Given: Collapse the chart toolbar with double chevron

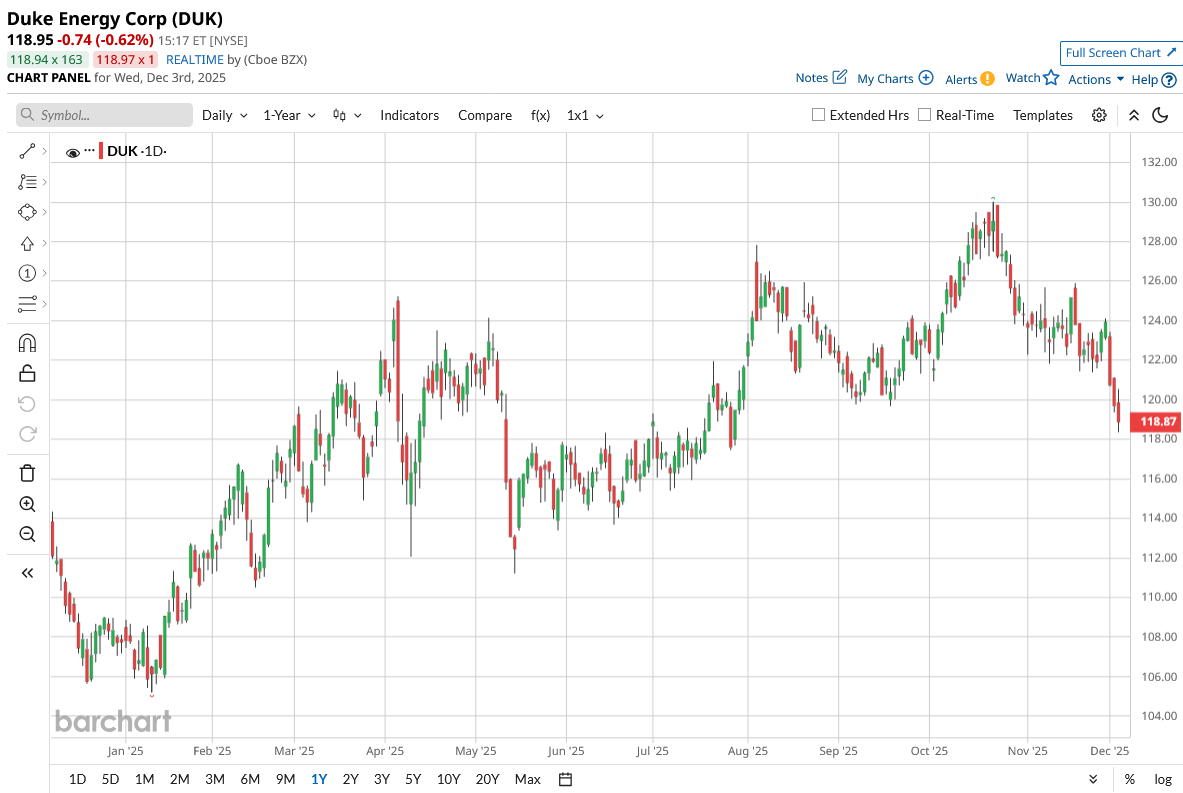Looking at the screenshot, I should tap(1134, 115).
